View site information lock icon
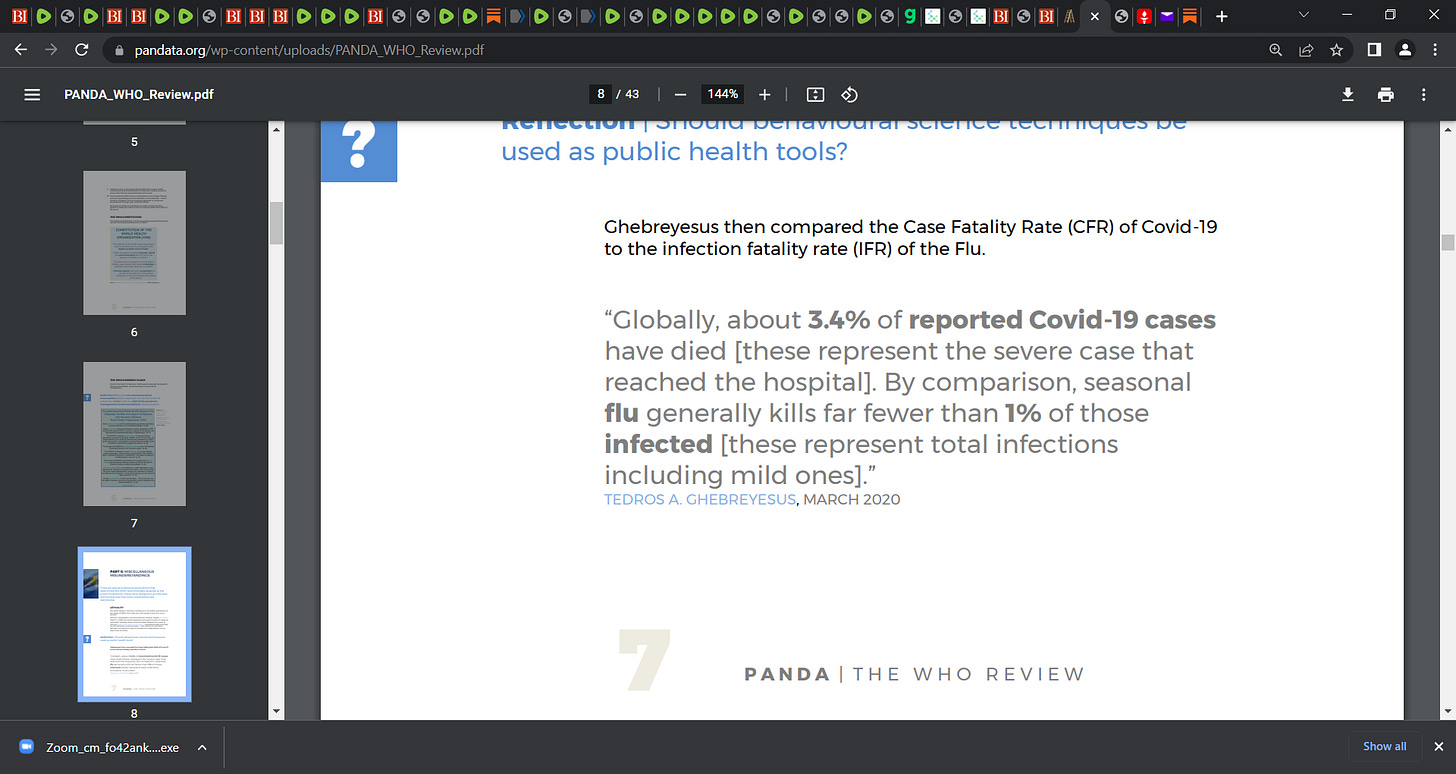 coord(118,50)
